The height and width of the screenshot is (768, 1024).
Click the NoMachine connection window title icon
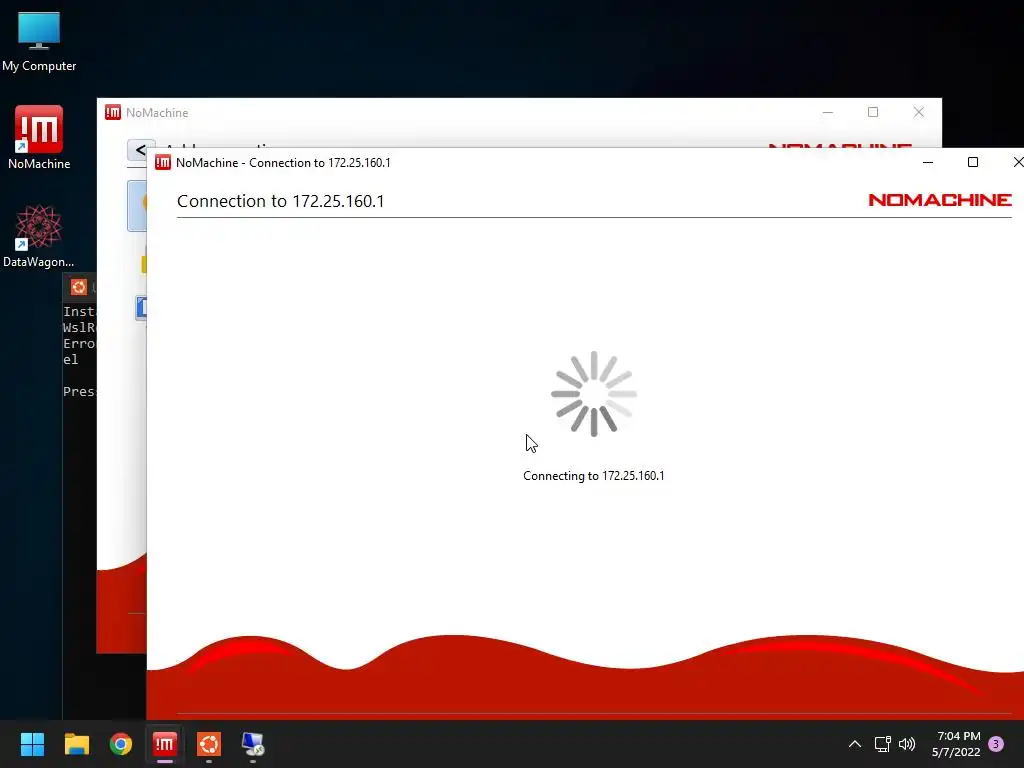pos(163,163)
